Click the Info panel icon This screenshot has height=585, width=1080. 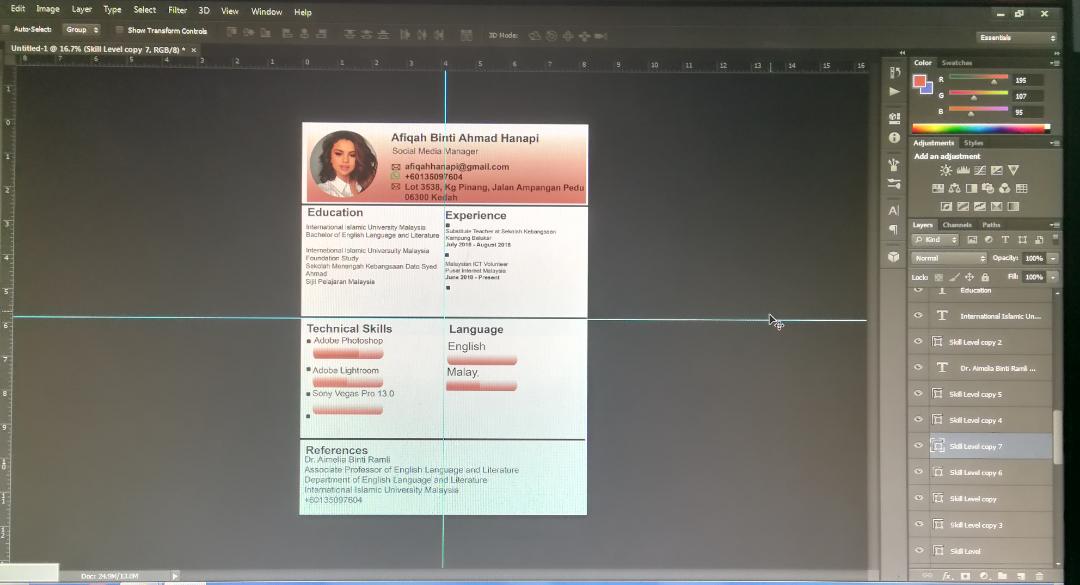point(894,137)
